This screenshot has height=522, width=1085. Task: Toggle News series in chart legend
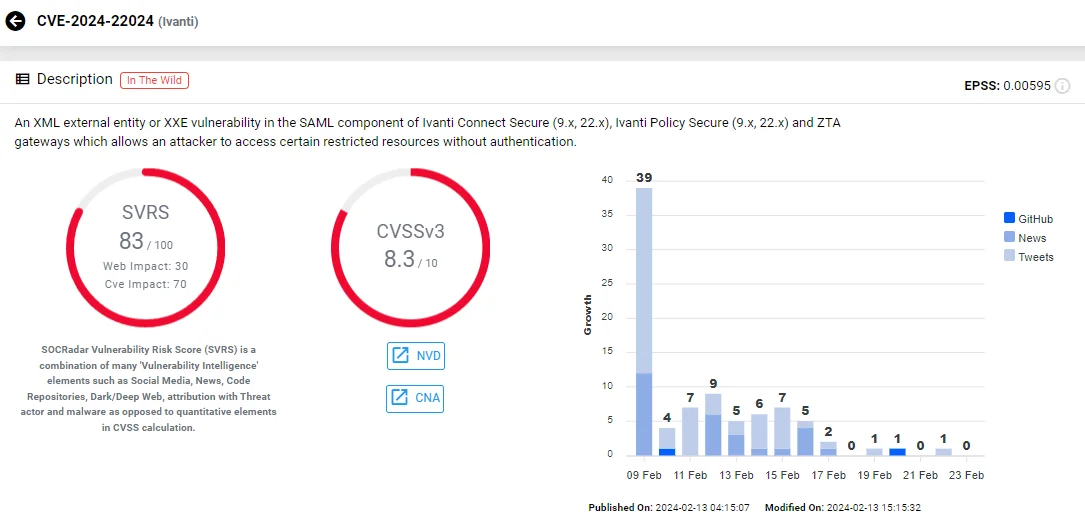(1025, 237)
